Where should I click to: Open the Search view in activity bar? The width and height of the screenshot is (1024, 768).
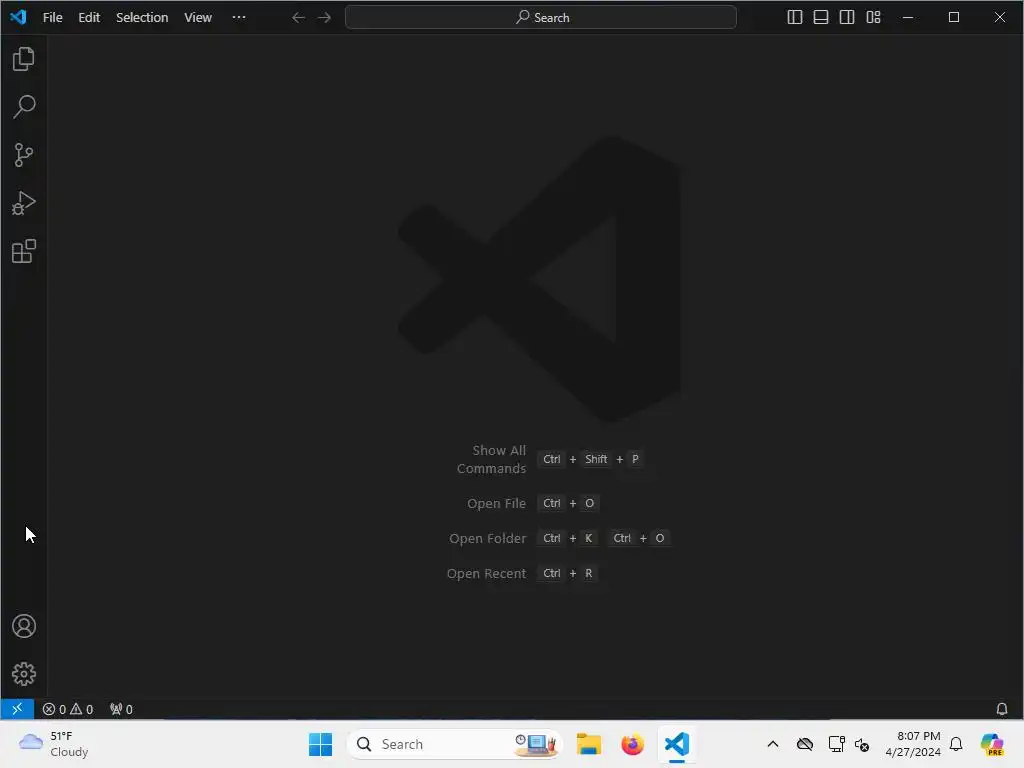tap(24, 106)
